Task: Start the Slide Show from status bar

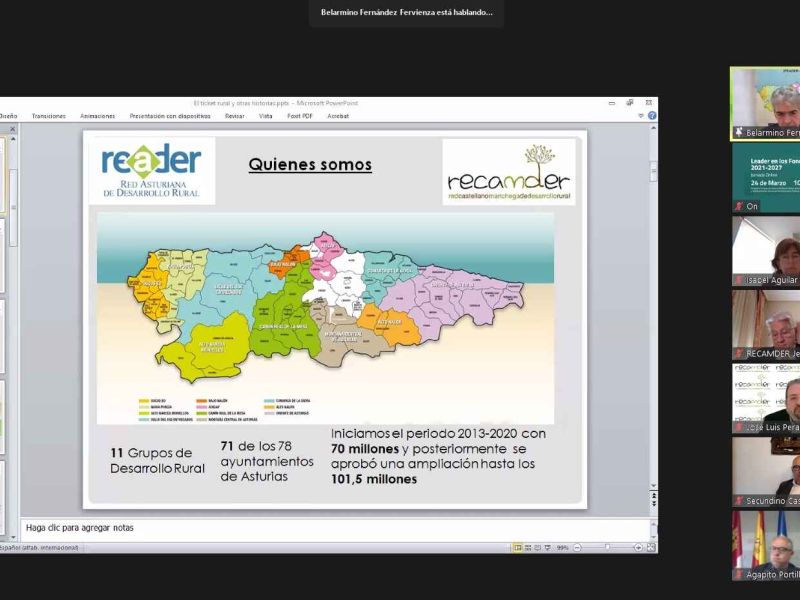Action: (547, 547)
